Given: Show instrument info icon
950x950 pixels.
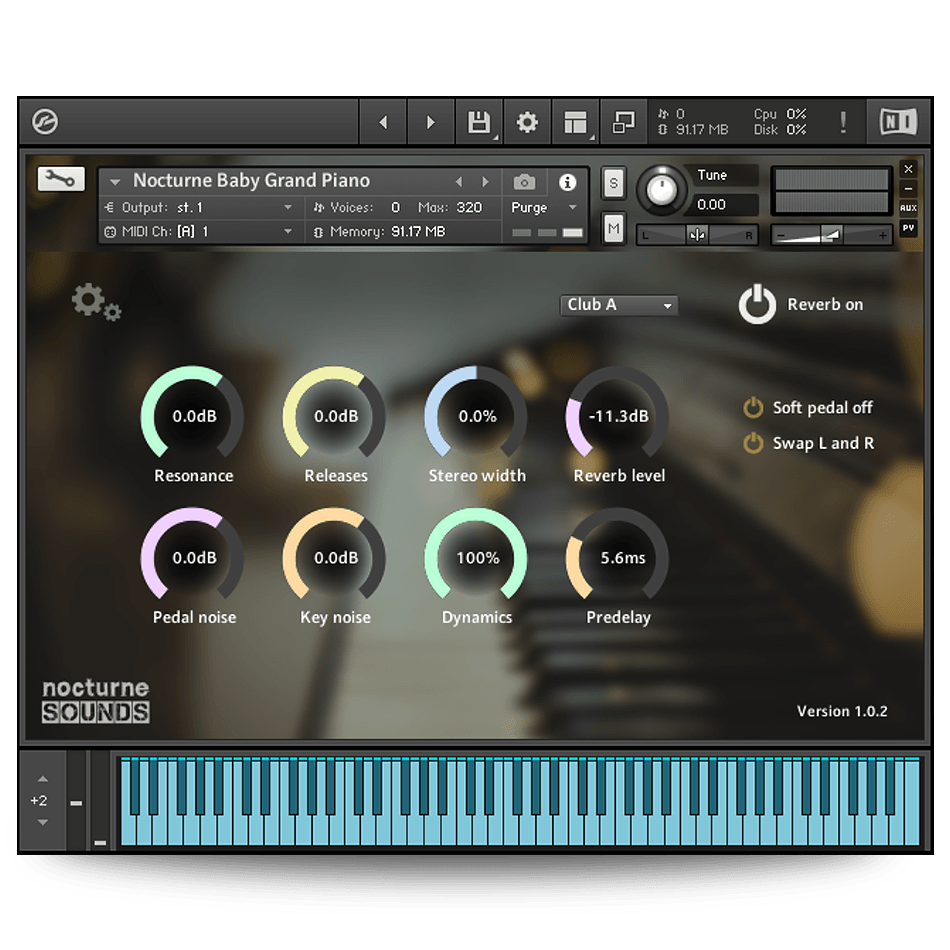Looking at the screenshot, I should tap(567, 182).
